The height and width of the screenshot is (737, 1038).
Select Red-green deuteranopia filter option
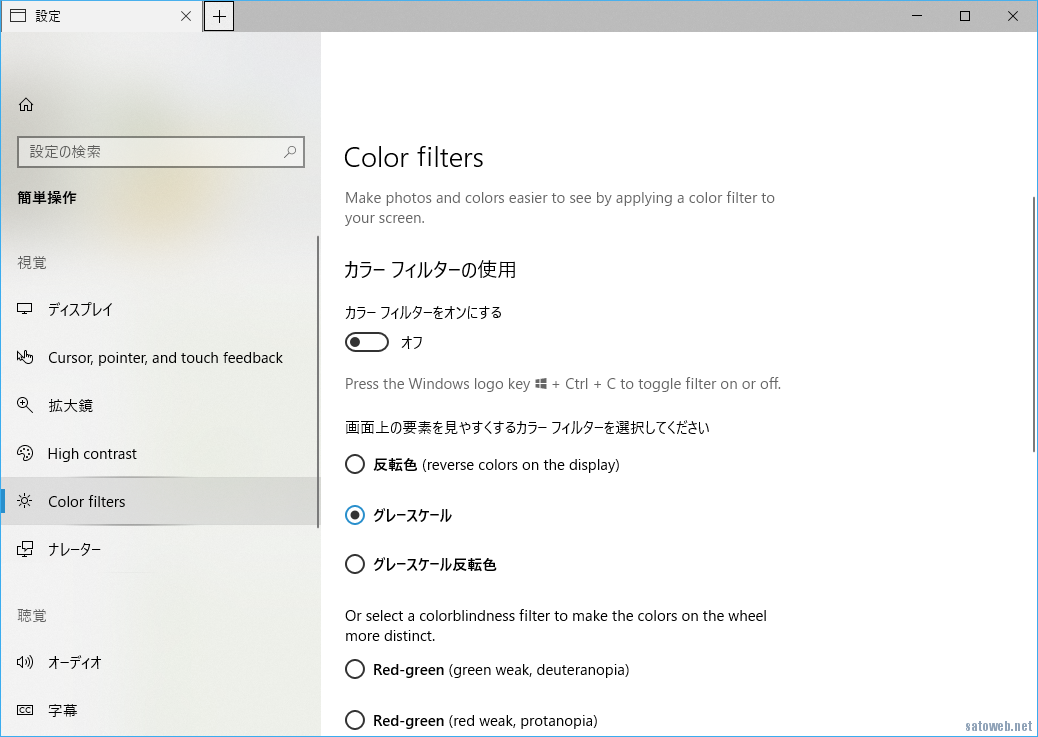click(x=355, y=670)
